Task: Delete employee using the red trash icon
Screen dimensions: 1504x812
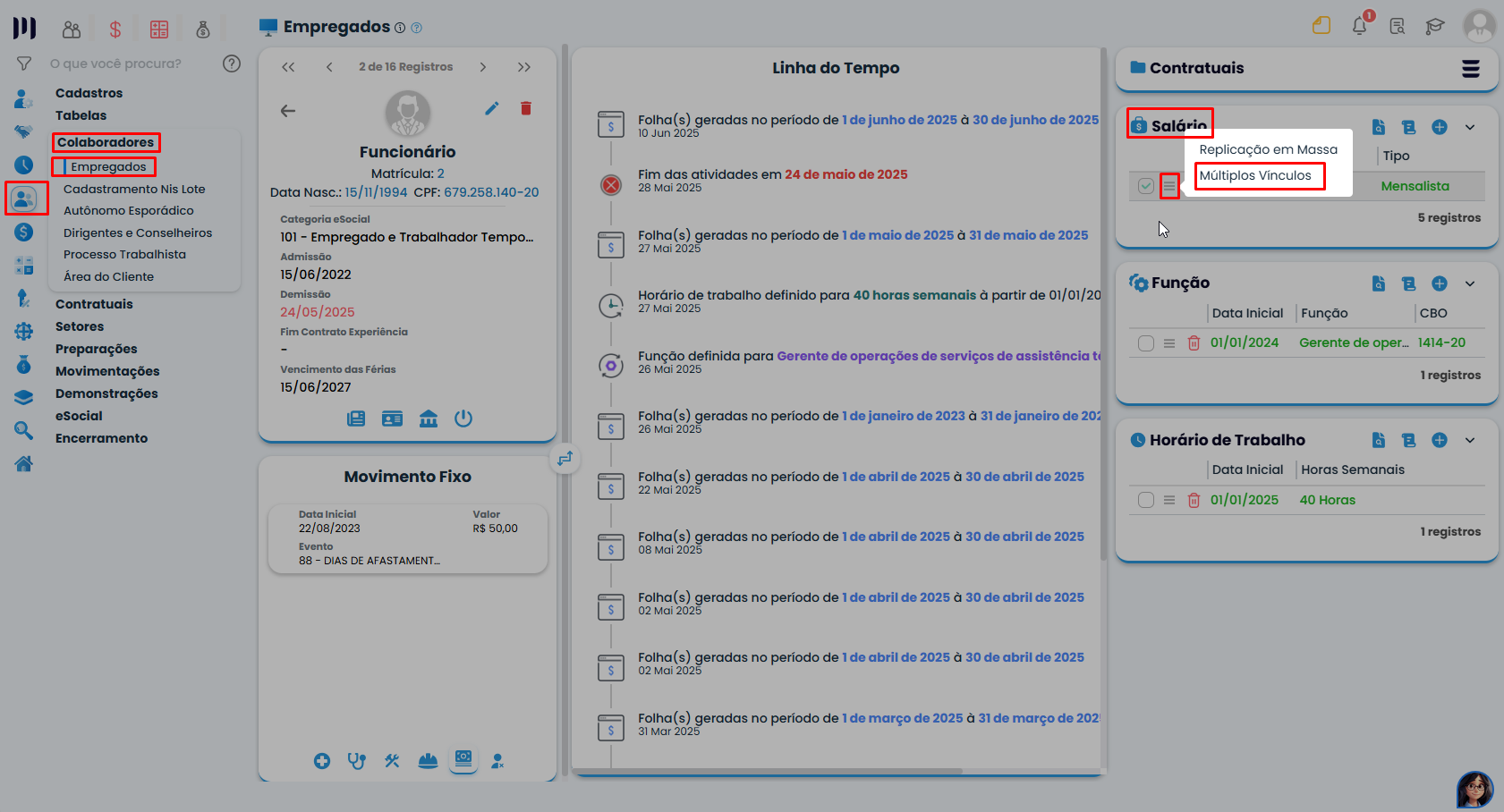Action: click(x=526, y=108)
